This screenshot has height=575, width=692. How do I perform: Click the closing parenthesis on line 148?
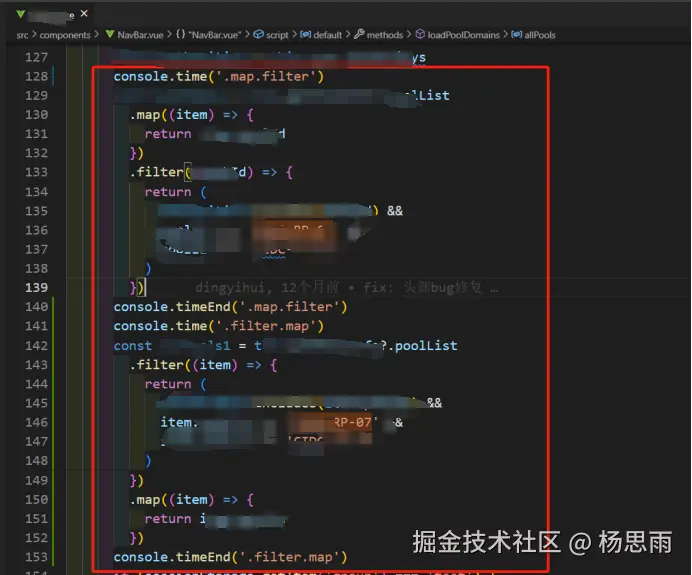click(x=148, y=461)
